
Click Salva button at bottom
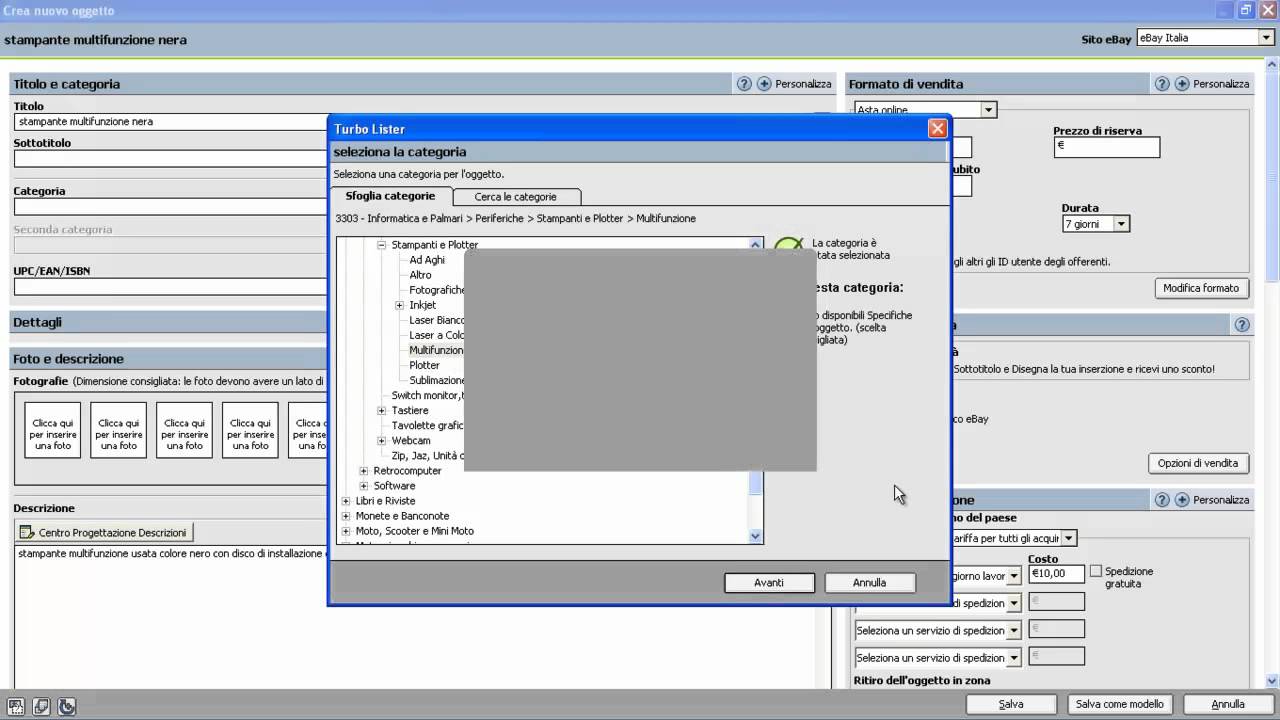(1011, 704)
